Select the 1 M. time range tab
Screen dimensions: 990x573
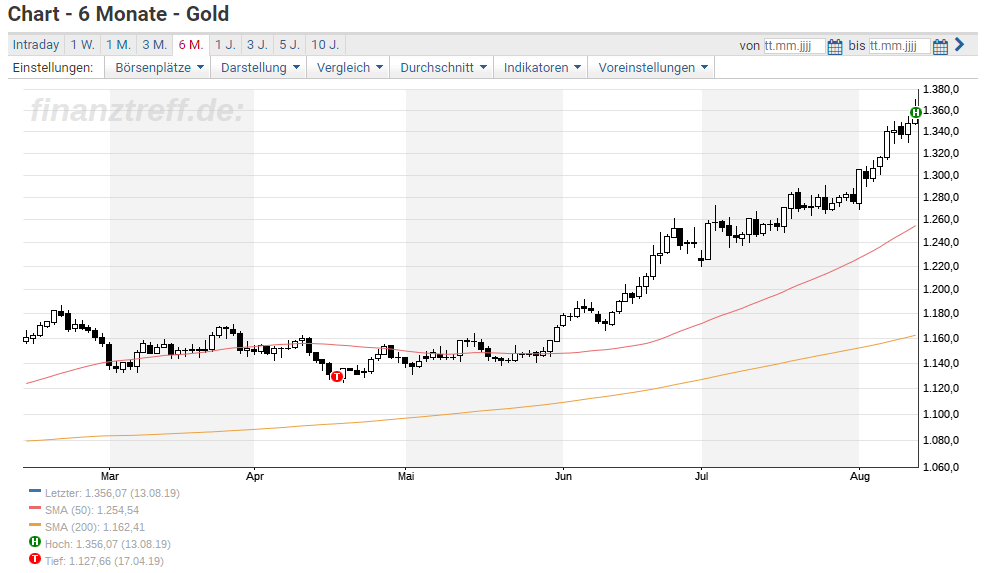(x=118, y=45)
